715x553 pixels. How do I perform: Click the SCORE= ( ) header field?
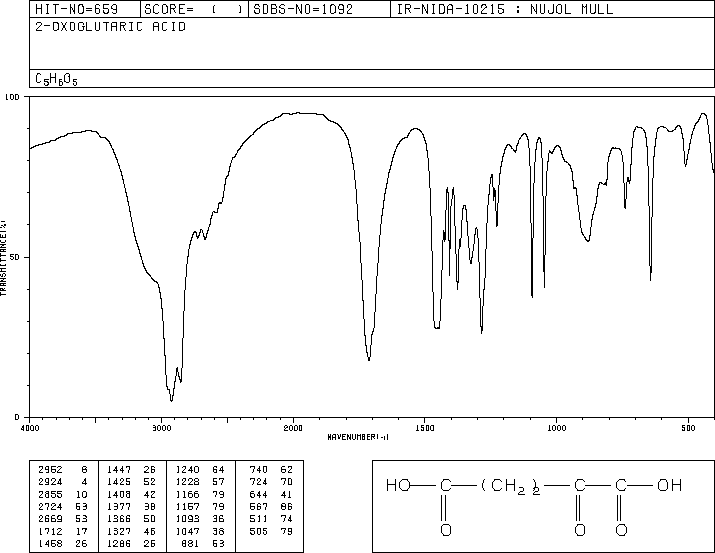tap(194, 9)
